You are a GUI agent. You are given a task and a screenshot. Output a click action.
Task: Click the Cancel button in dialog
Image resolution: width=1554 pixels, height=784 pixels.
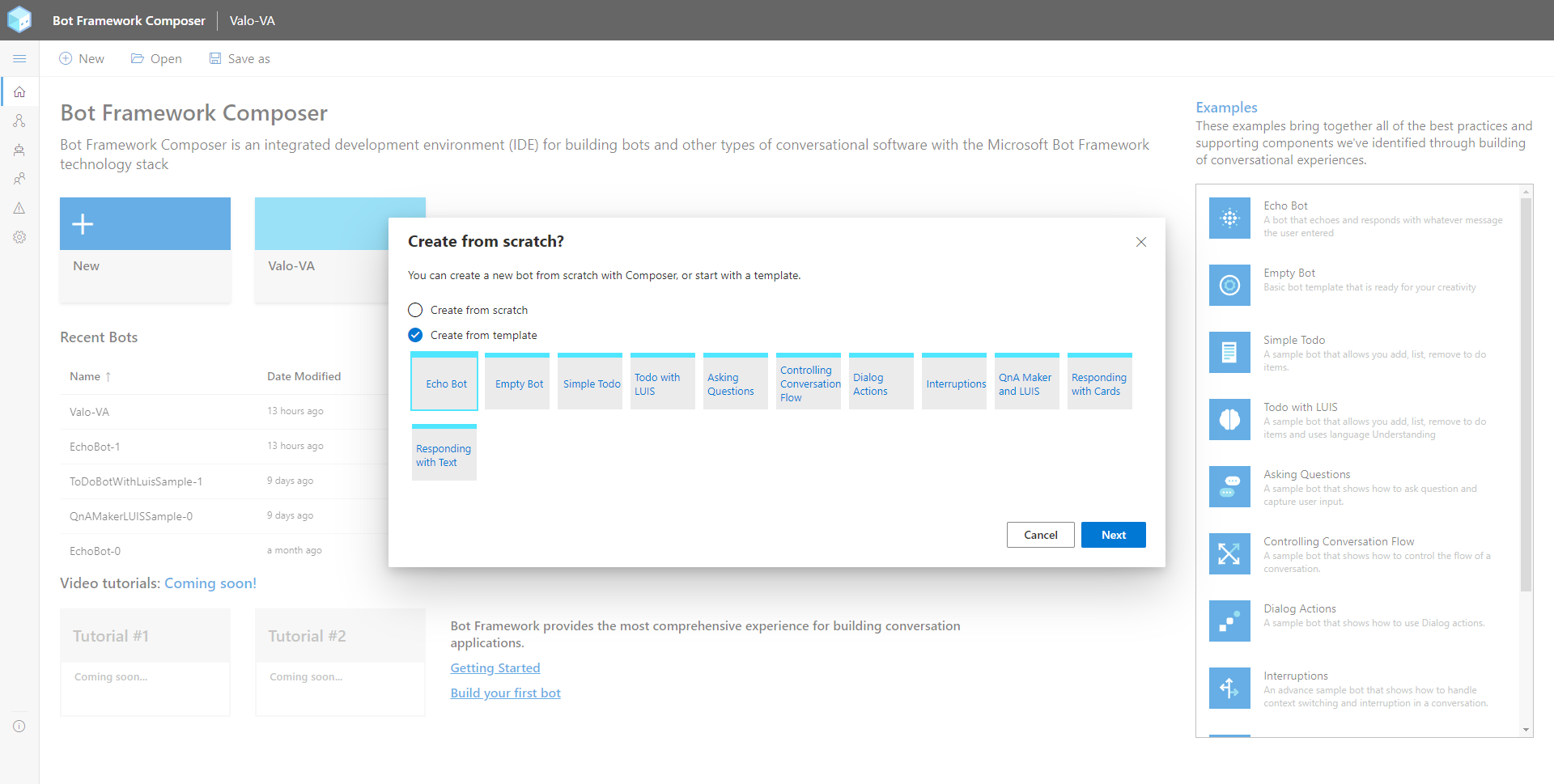pos(1041,535)
